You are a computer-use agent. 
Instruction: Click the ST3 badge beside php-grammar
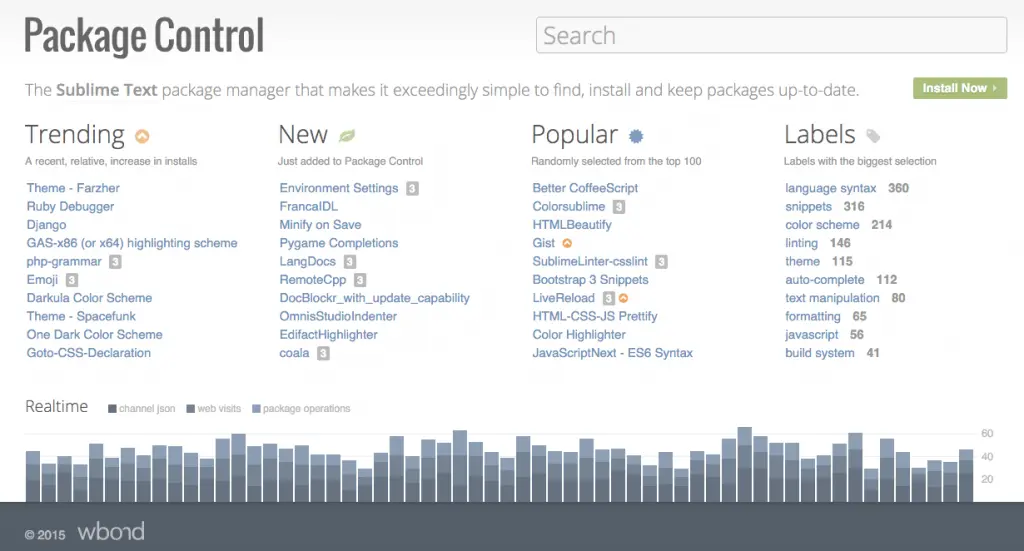click(115, 262)
